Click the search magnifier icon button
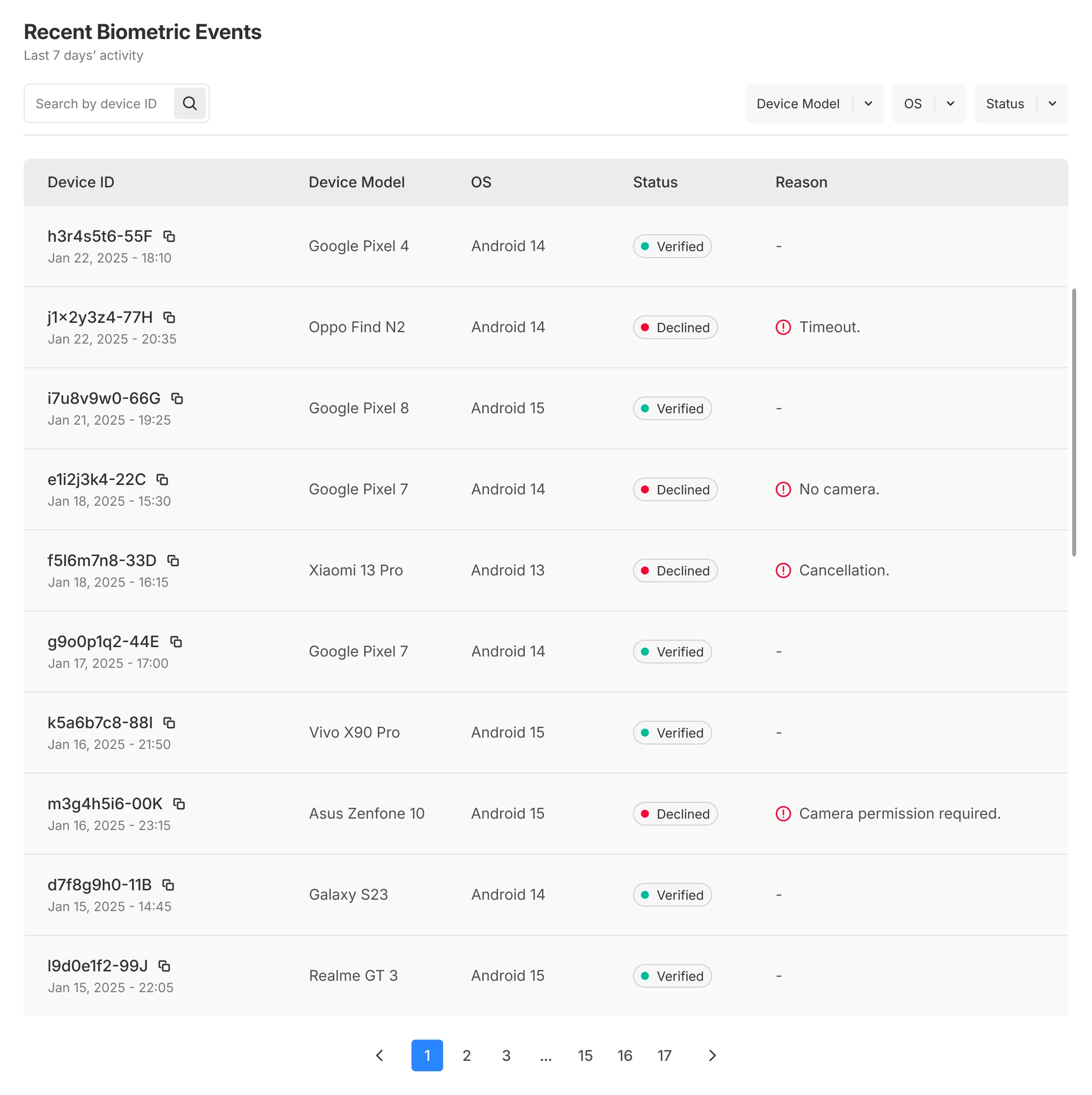The height and width of the screenshot is (1095, 1092). click(x=189, y=103)
